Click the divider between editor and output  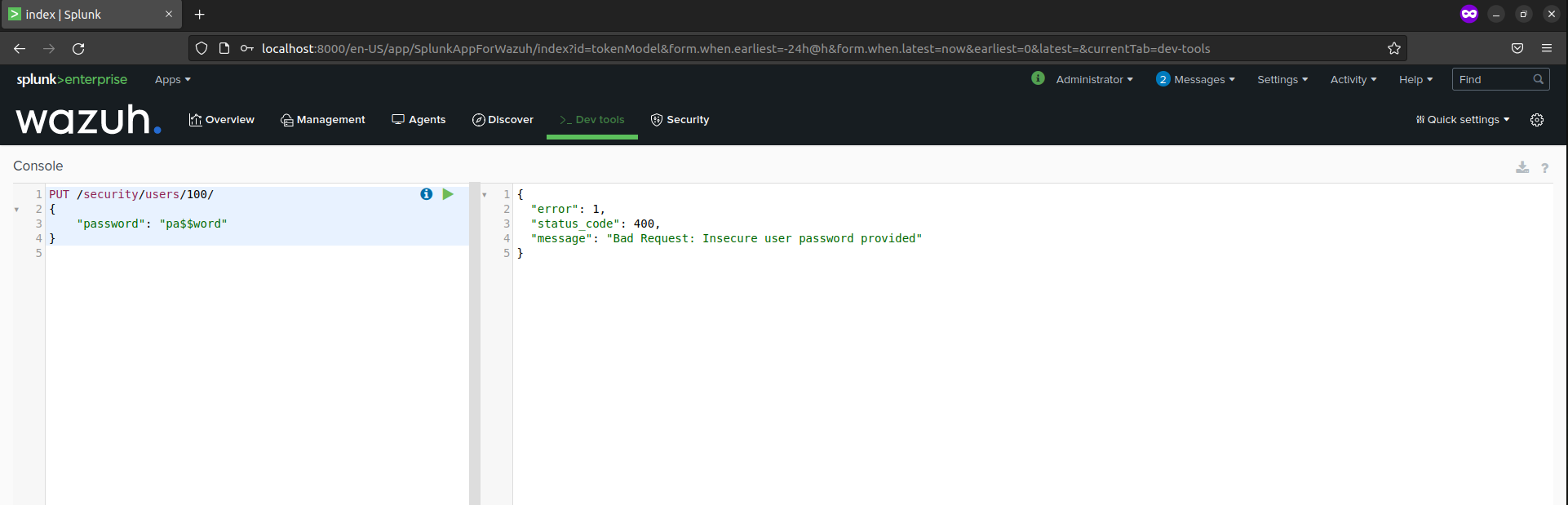[x=475, y=343]
